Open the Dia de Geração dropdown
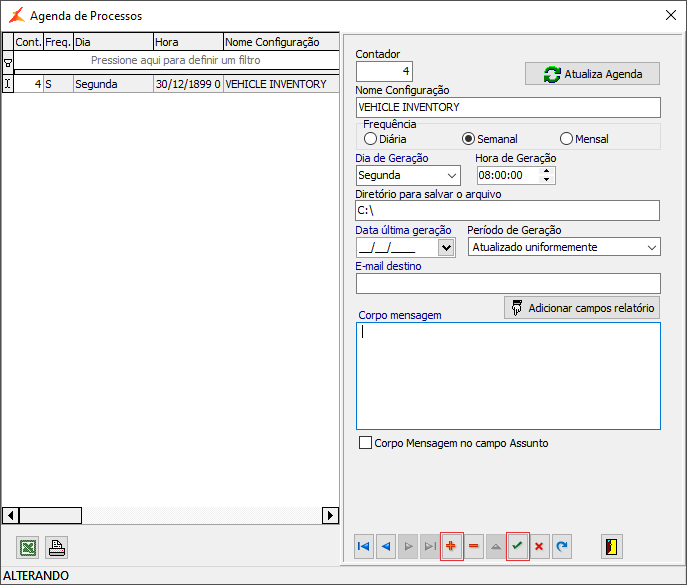Screen dimensions: 687x585 [x=452, y=176]
